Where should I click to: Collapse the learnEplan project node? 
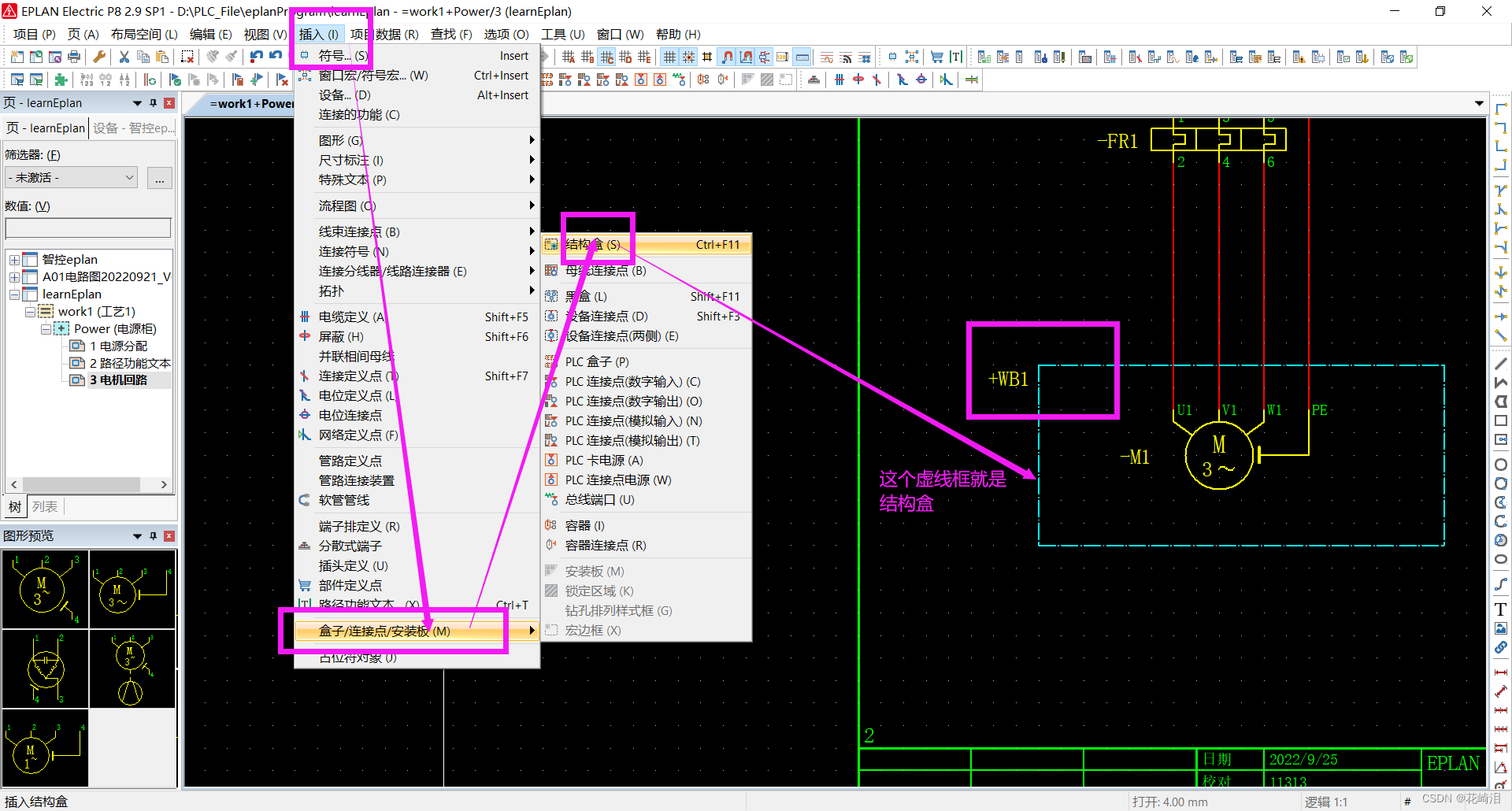coord(14,294)
